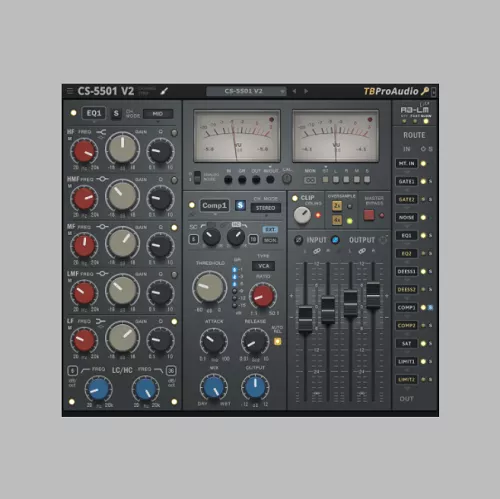500x499 pixels.
Task: Flip the analog mode switch
Action: click(197, 177)
